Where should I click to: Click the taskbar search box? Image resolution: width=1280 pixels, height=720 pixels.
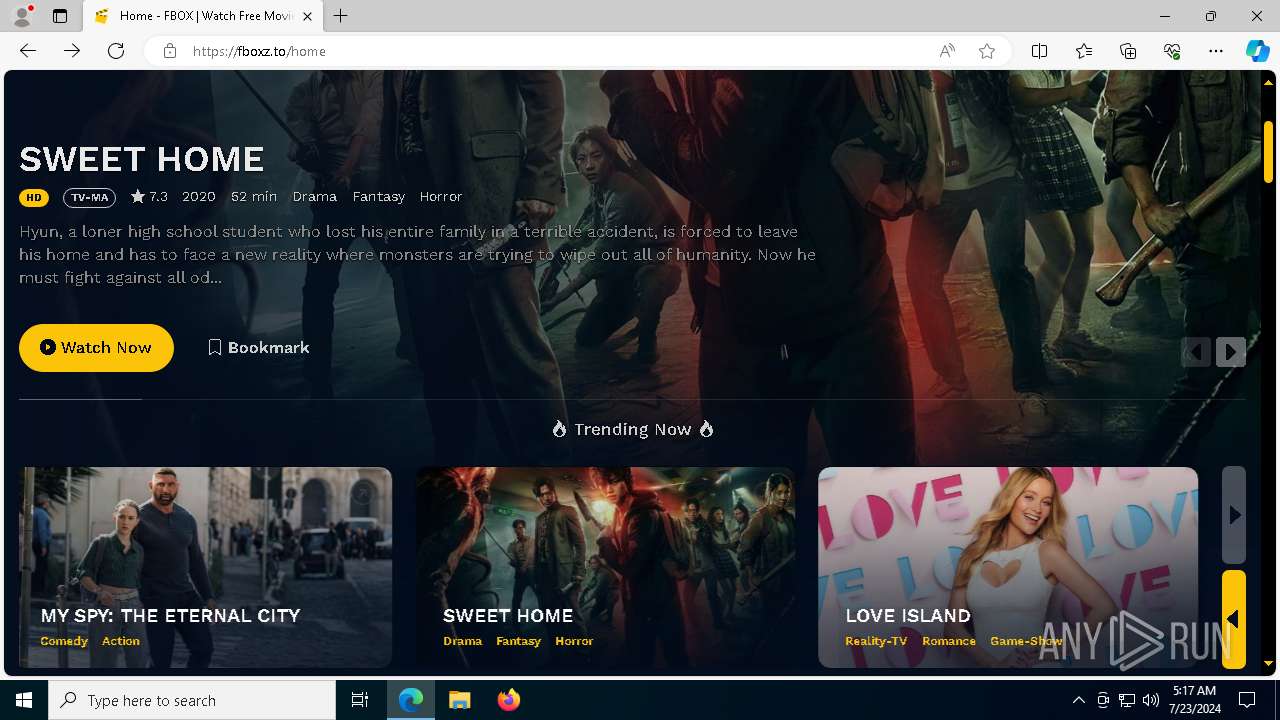(x=192, y=700)
